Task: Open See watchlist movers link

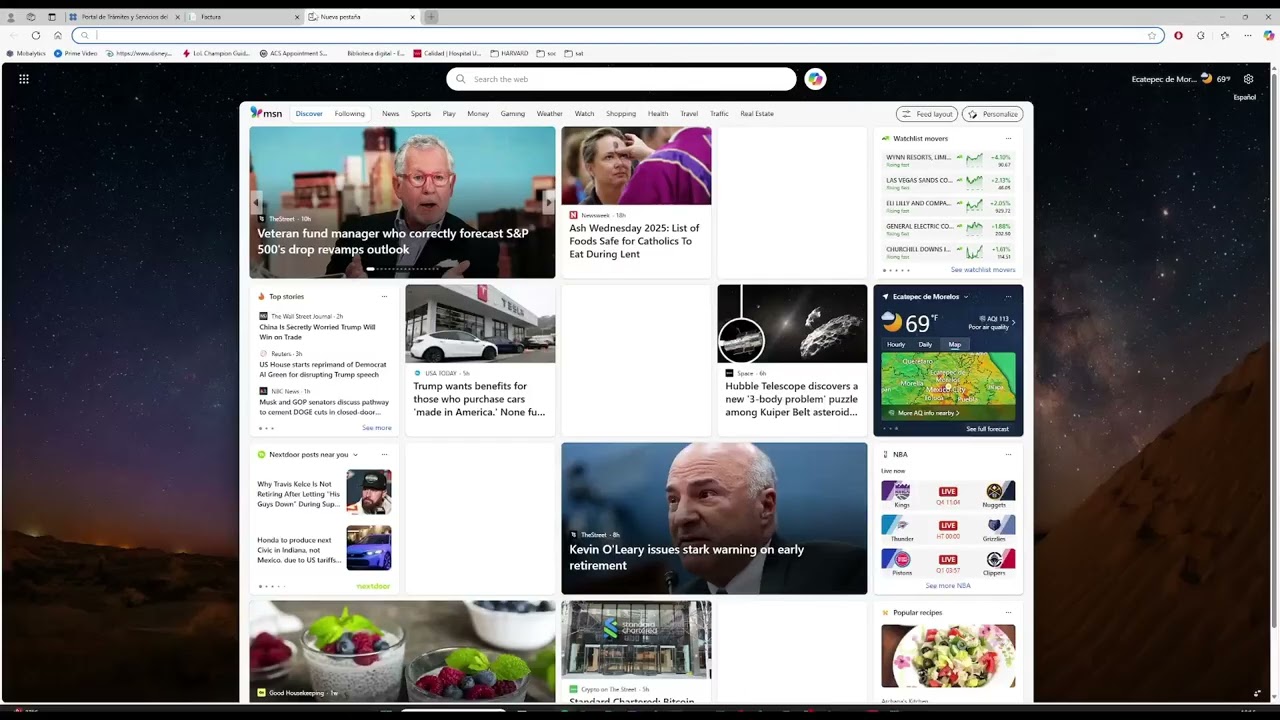Action: click(x=983, y=270)
